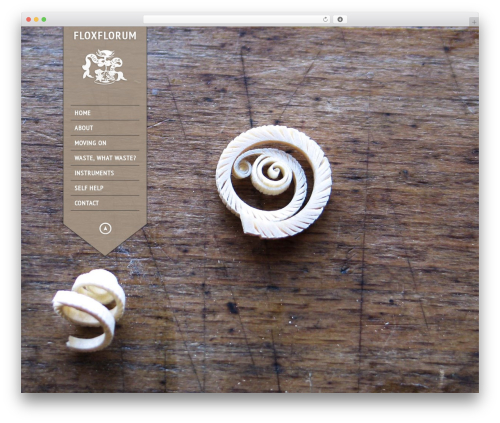
Task: Click the FLOXFLORUM site title
Action: pyautogui.click(x=105, y=36)
